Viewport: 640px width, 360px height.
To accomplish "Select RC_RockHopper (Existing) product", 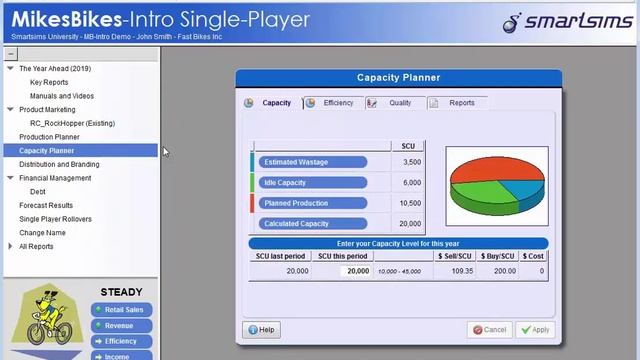I will [72, 123].
